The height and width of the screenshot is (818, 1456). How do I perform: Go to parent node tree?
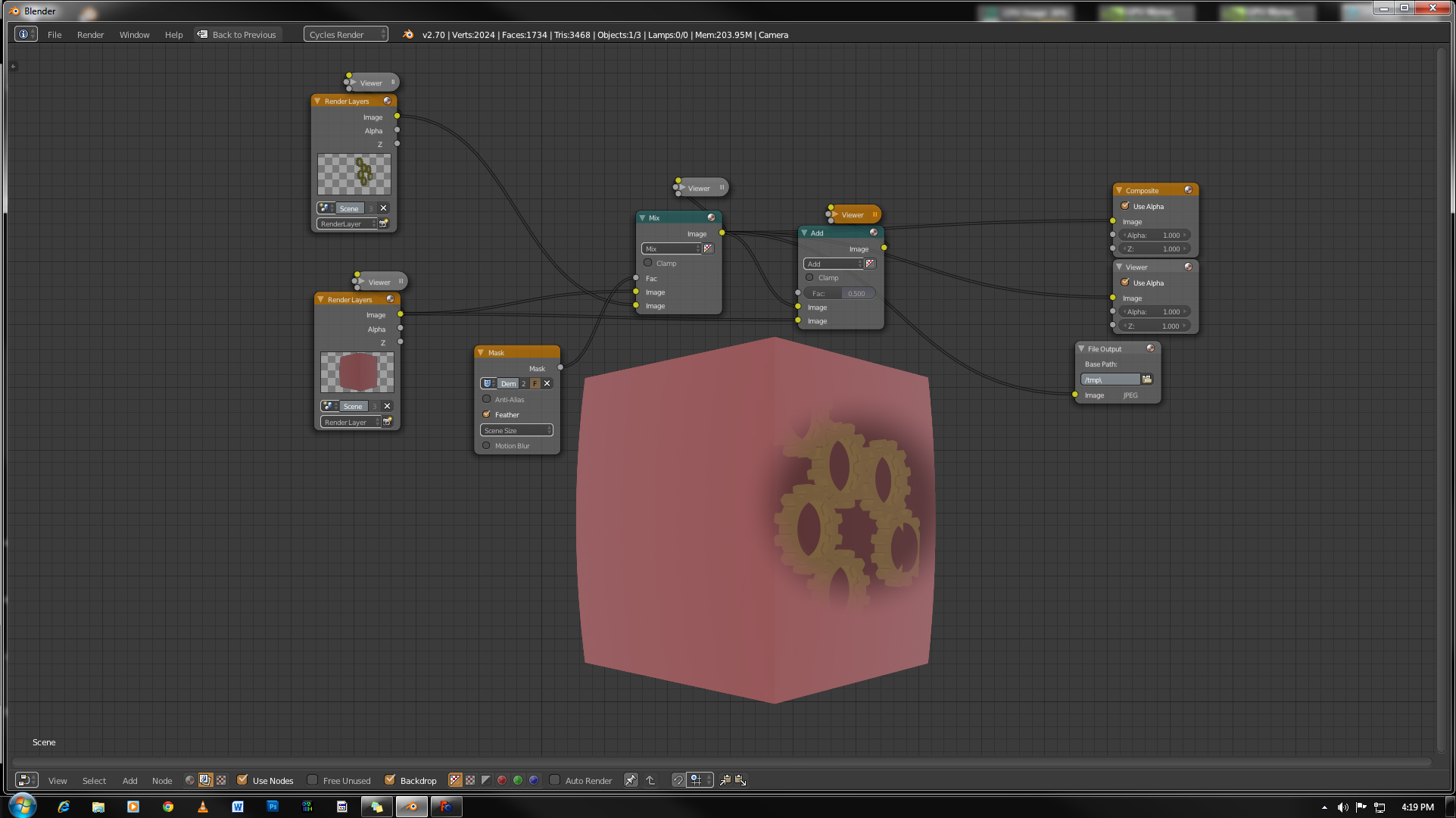[x=650, y=780]
